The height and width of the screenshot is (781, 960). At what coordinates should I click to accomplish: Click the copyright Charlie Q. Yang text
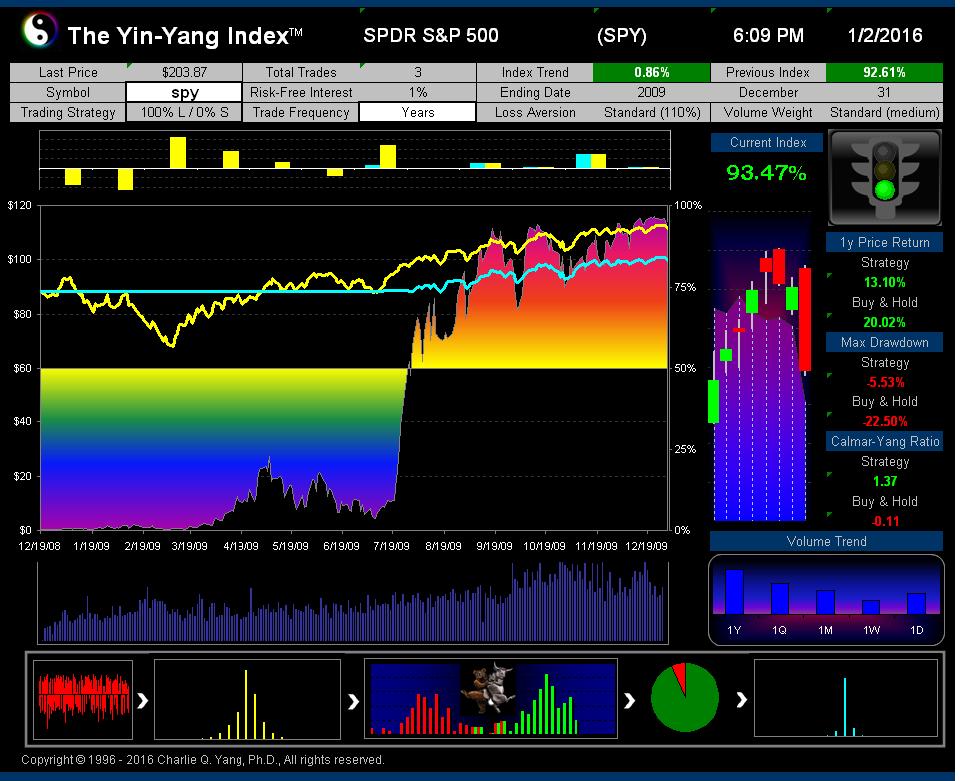pyautogui.click(x=202, y=760)
